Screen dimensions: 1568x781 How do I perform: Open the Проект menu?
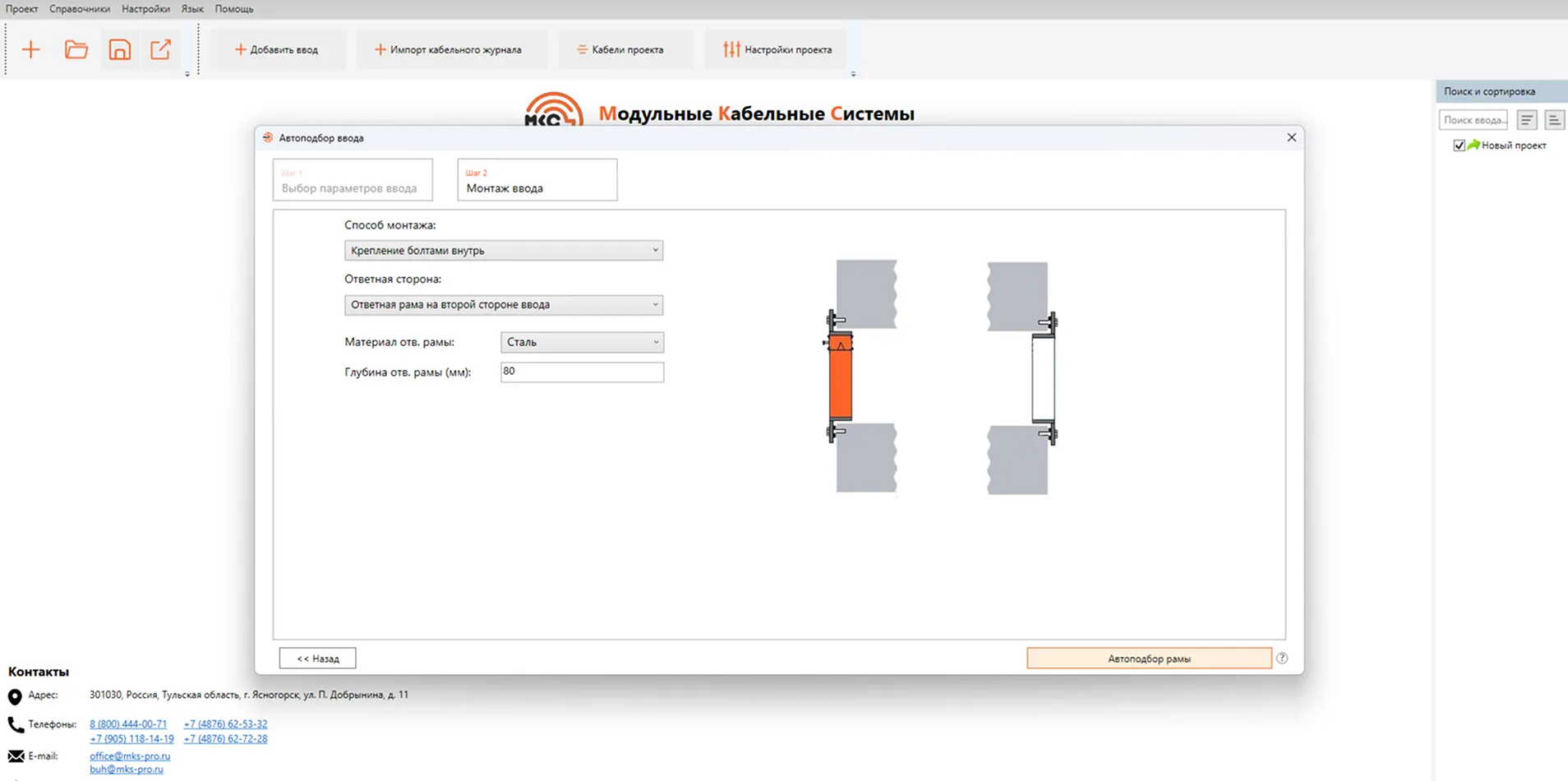[x=22, y=9]
